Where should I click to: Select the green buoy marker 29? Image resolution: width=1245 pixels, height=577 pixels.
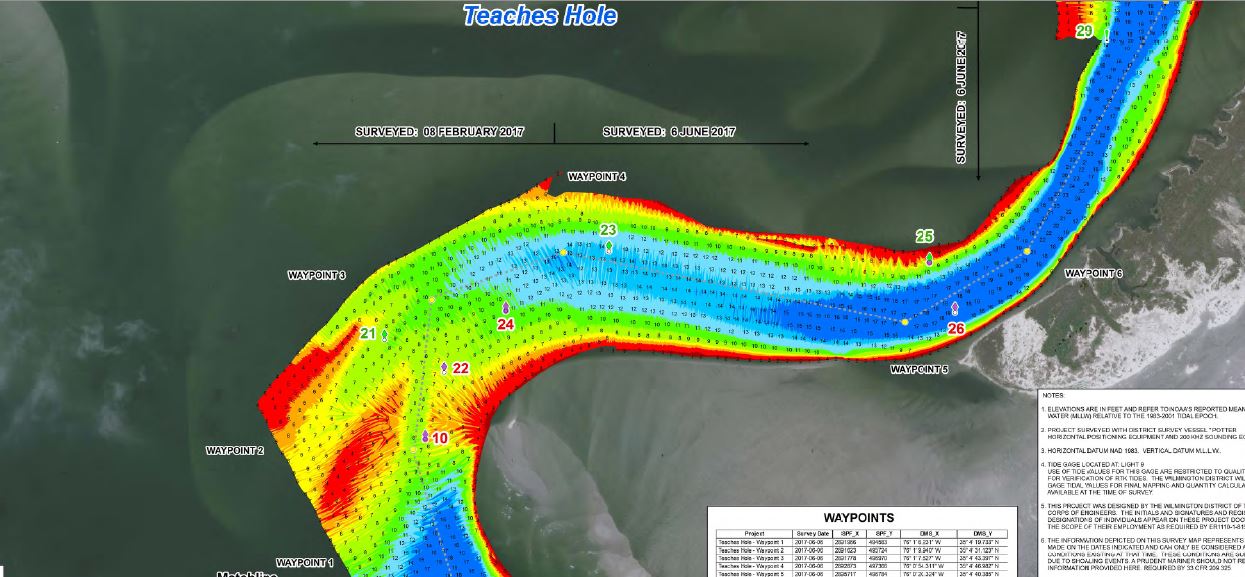pyautogui.click(x=1104, y=33)
